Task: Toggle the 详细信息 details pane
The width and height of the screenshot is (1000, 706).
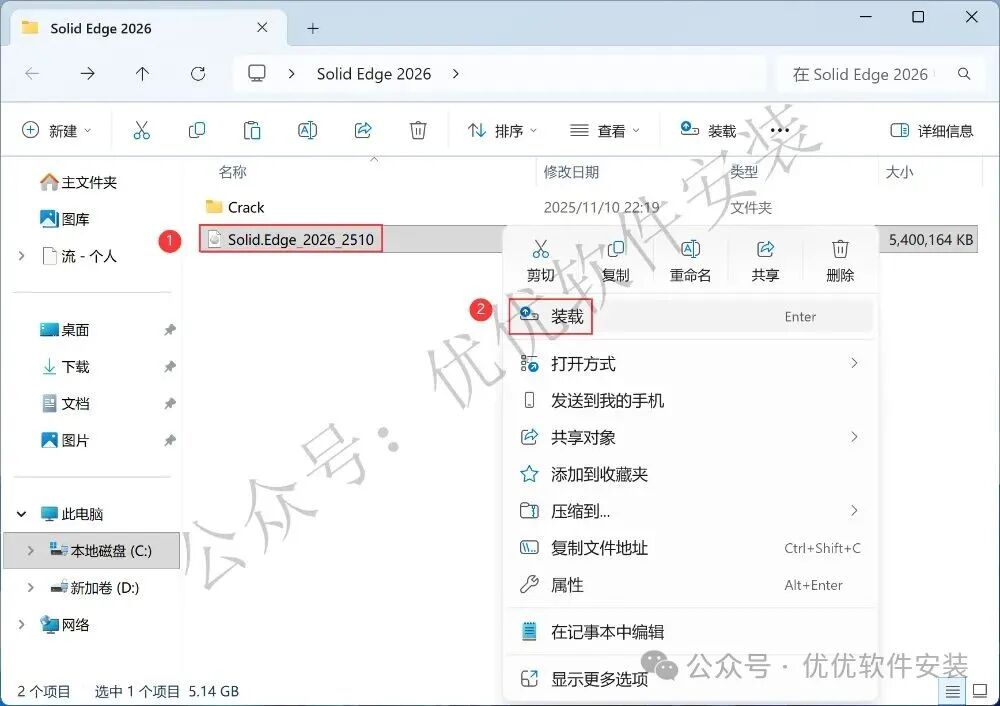Action: pyautogui.click(x=932, y=131)
